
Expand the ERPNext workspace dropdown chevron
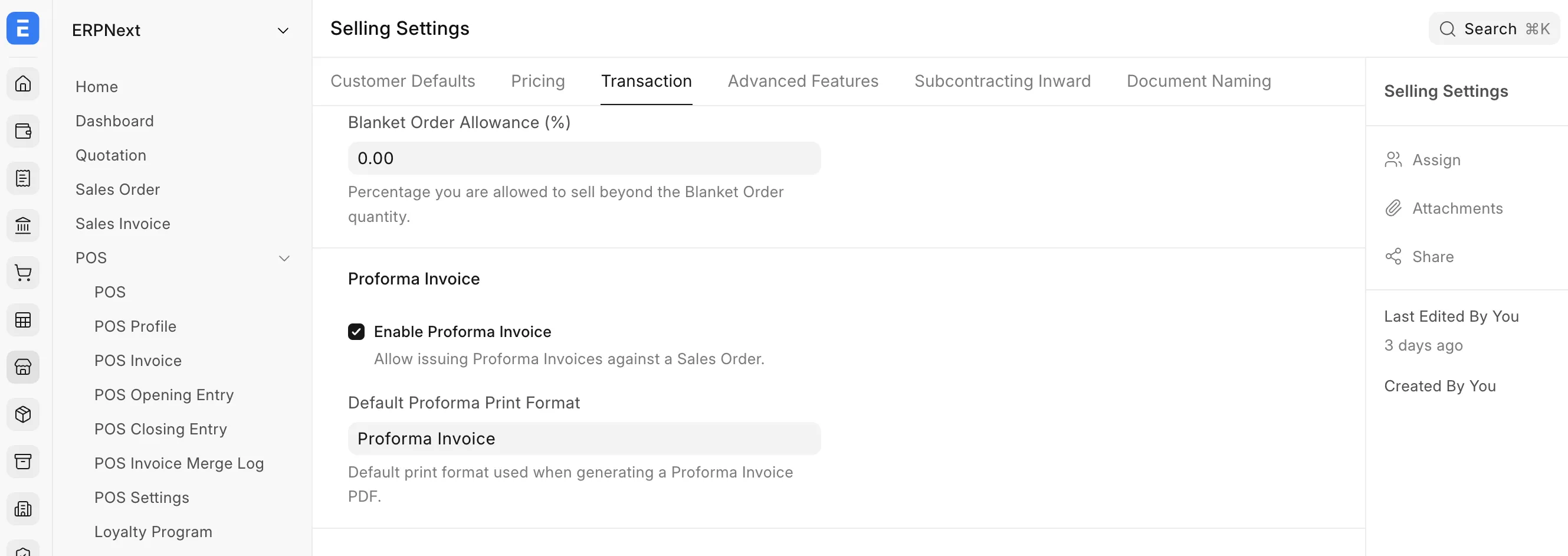point(283,31)
